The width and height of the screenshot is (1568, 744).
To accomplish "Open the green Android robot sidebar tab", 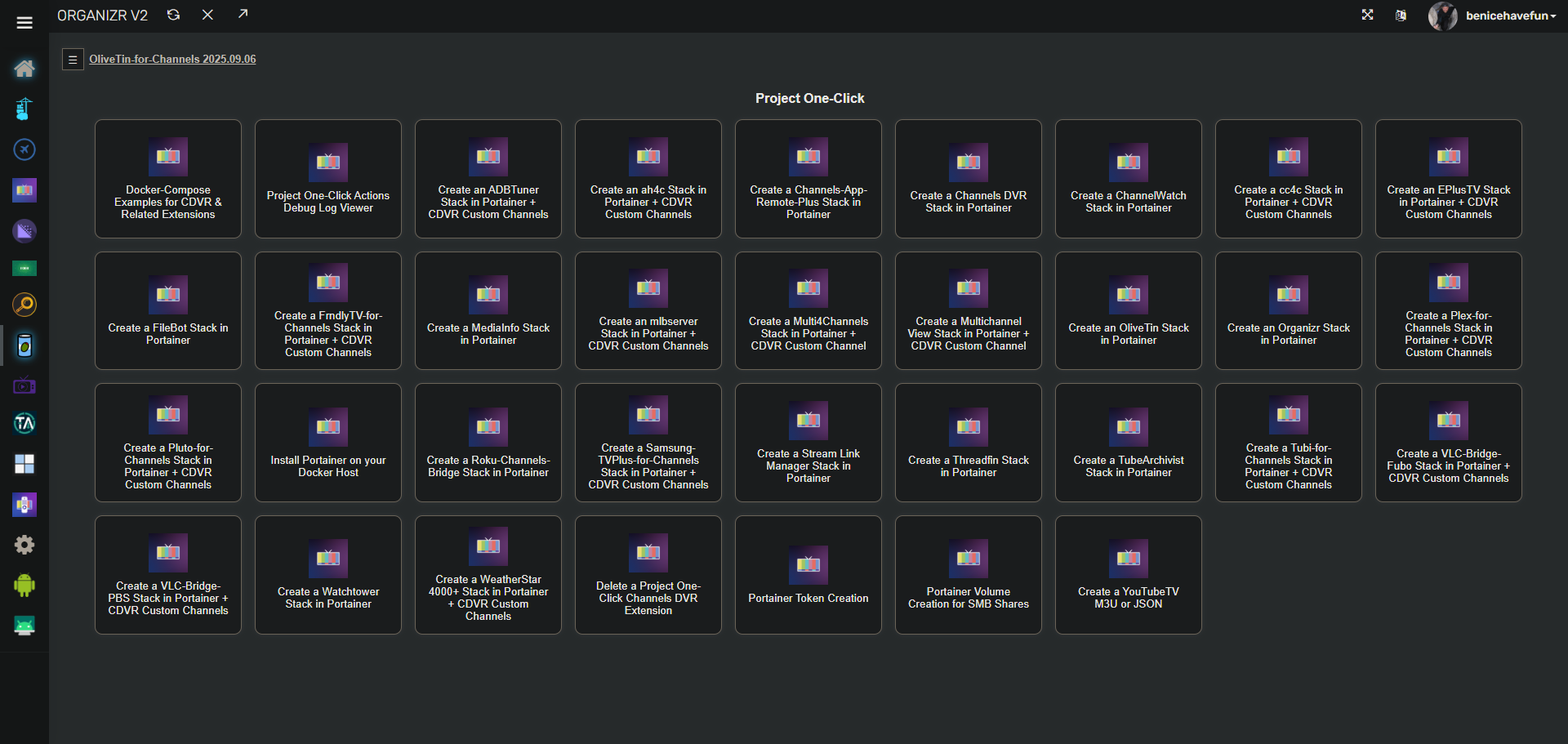I will tap(24, 585).
